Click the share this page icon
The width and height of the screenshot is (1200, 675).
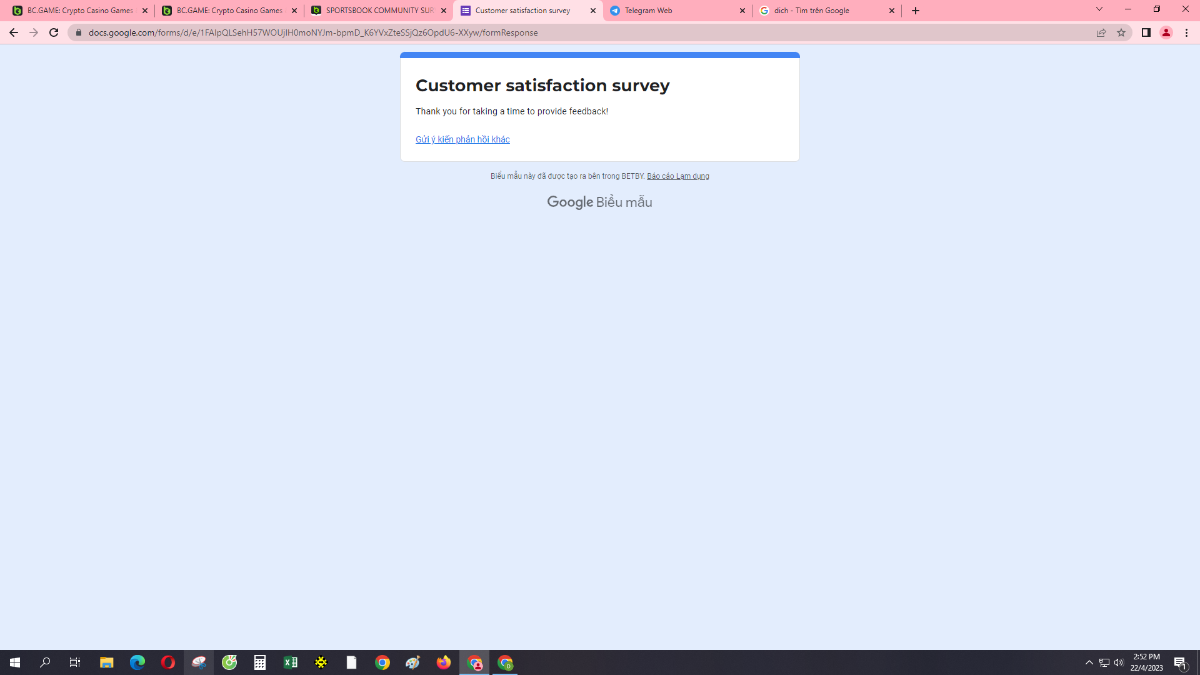pos(1101,32)
